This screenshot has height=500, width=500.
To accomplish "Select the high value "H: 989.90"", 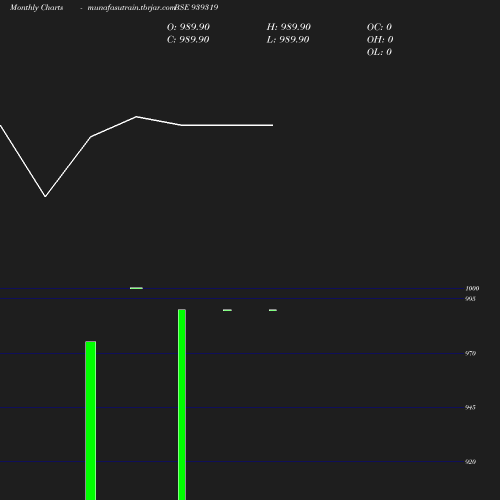I will 289,27.
